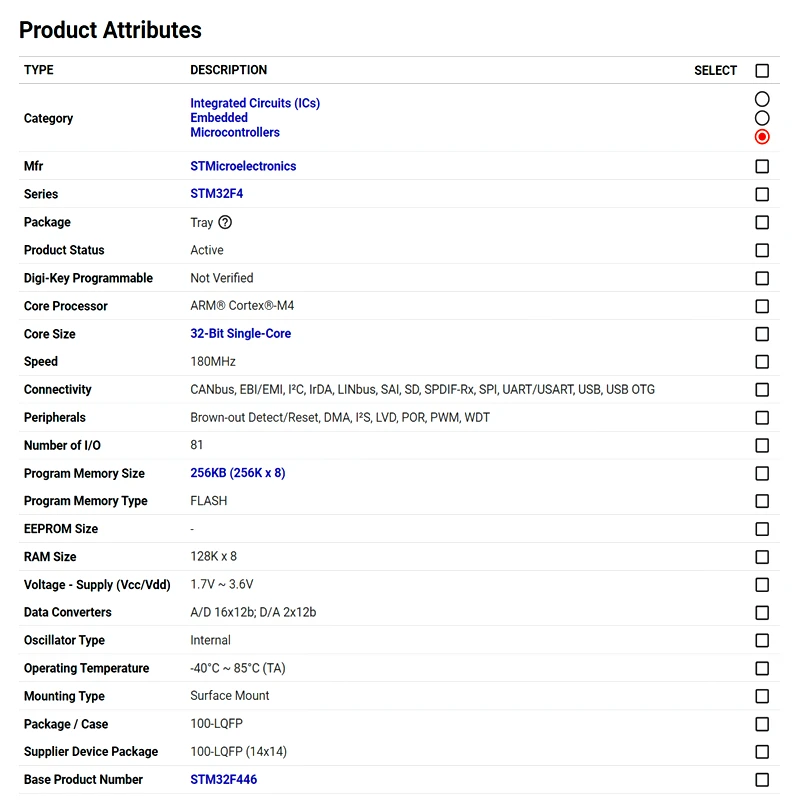Viewport: 800px width, 800px height.
Task: Select the Integrated Circuits category radio button
Action: click(x=762, y=99)
